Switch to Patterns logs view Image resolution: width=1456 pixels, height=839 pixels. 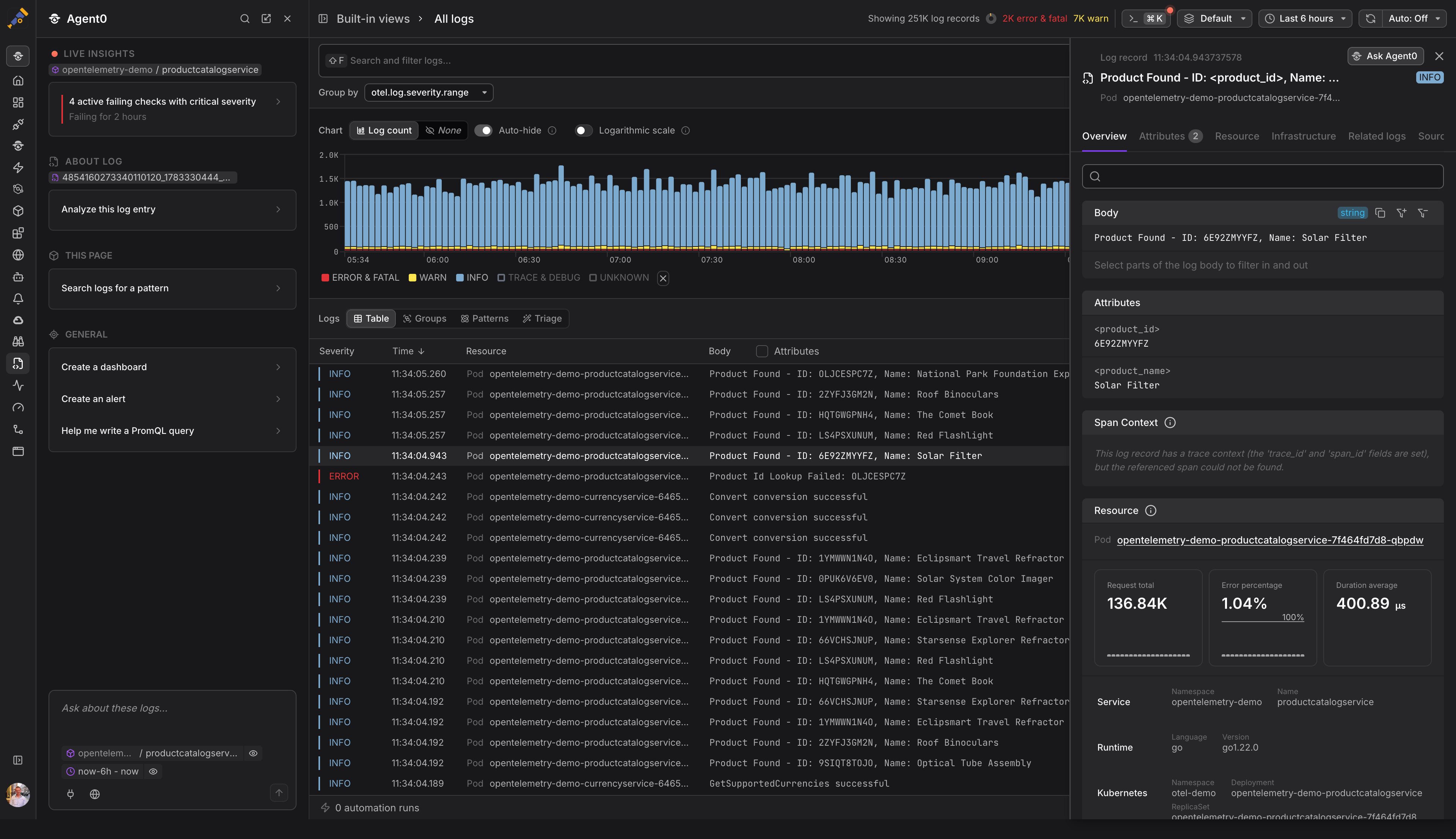click(x=484, y=319)
